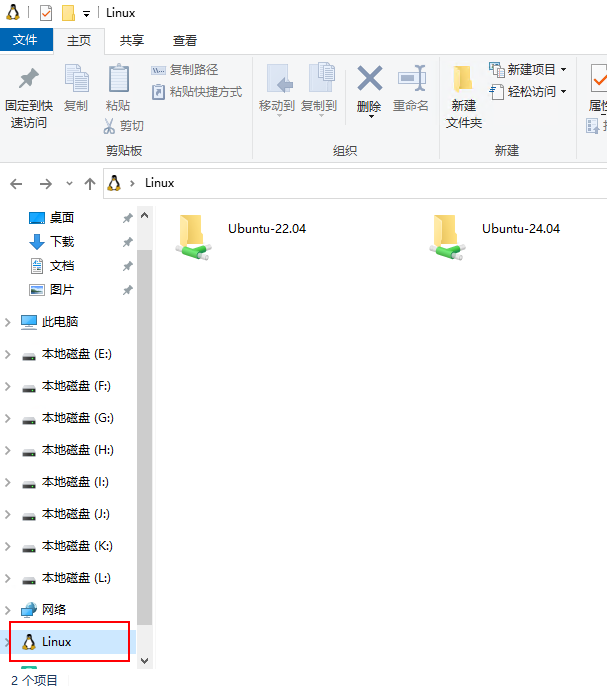Switch to the 查看 ribbon tab
This screenshot has height=692, width=607.
tap(185, 41)
